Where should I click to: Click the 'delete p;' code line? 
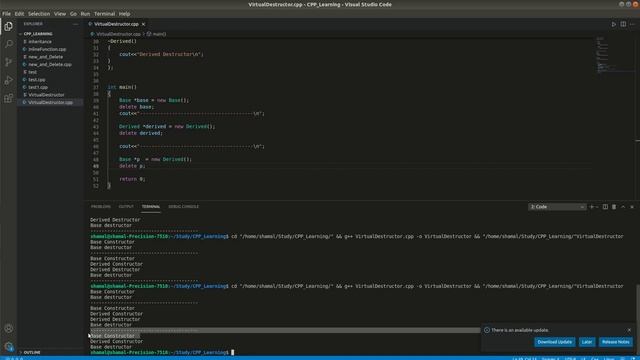(x=132, y=166)
